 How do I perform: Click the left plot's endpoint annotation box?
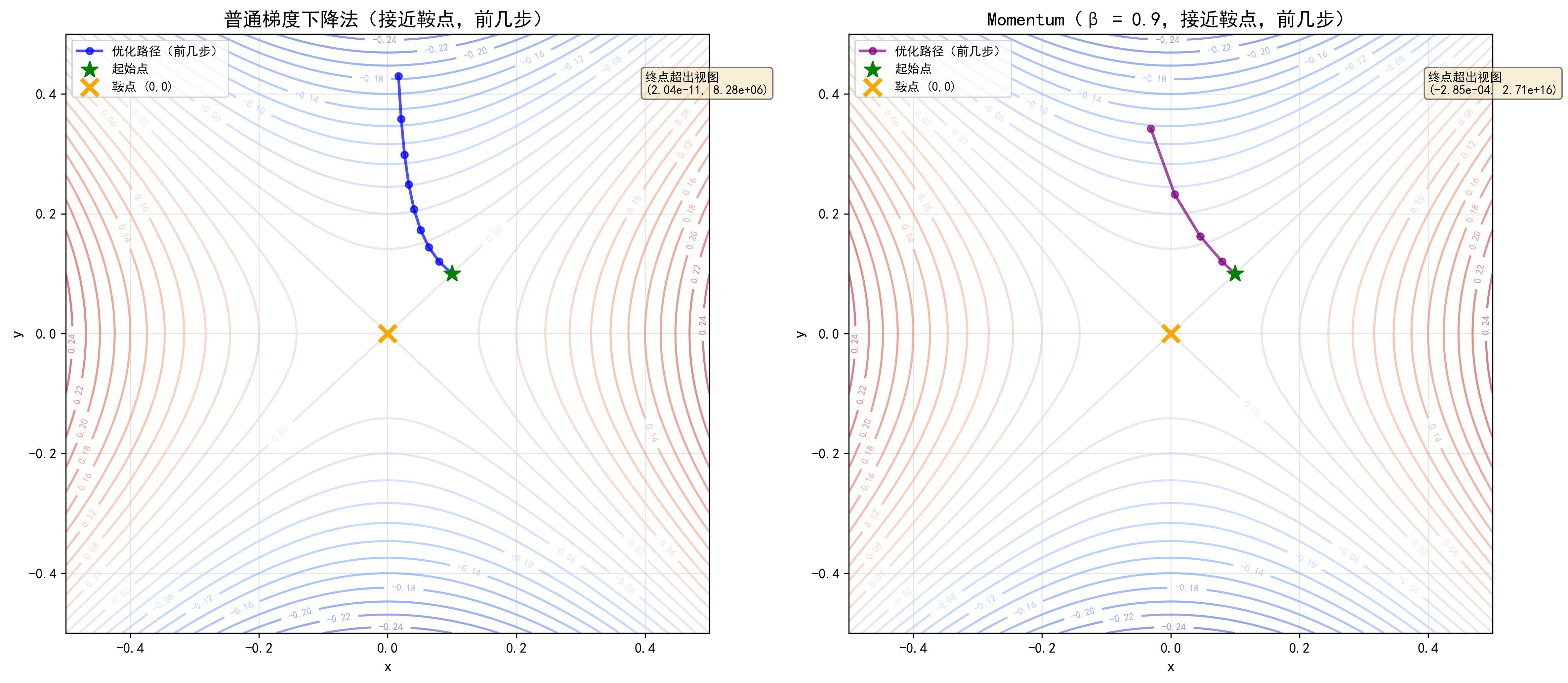[707, 83]
